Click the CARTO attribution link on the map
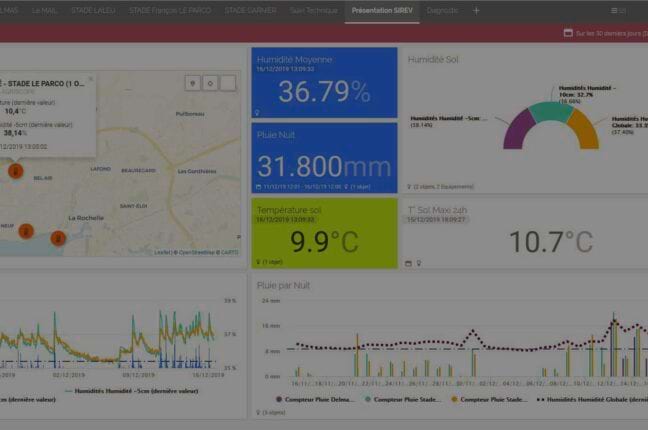Viewport: 648px width, 430px height. tap(230, 252)
